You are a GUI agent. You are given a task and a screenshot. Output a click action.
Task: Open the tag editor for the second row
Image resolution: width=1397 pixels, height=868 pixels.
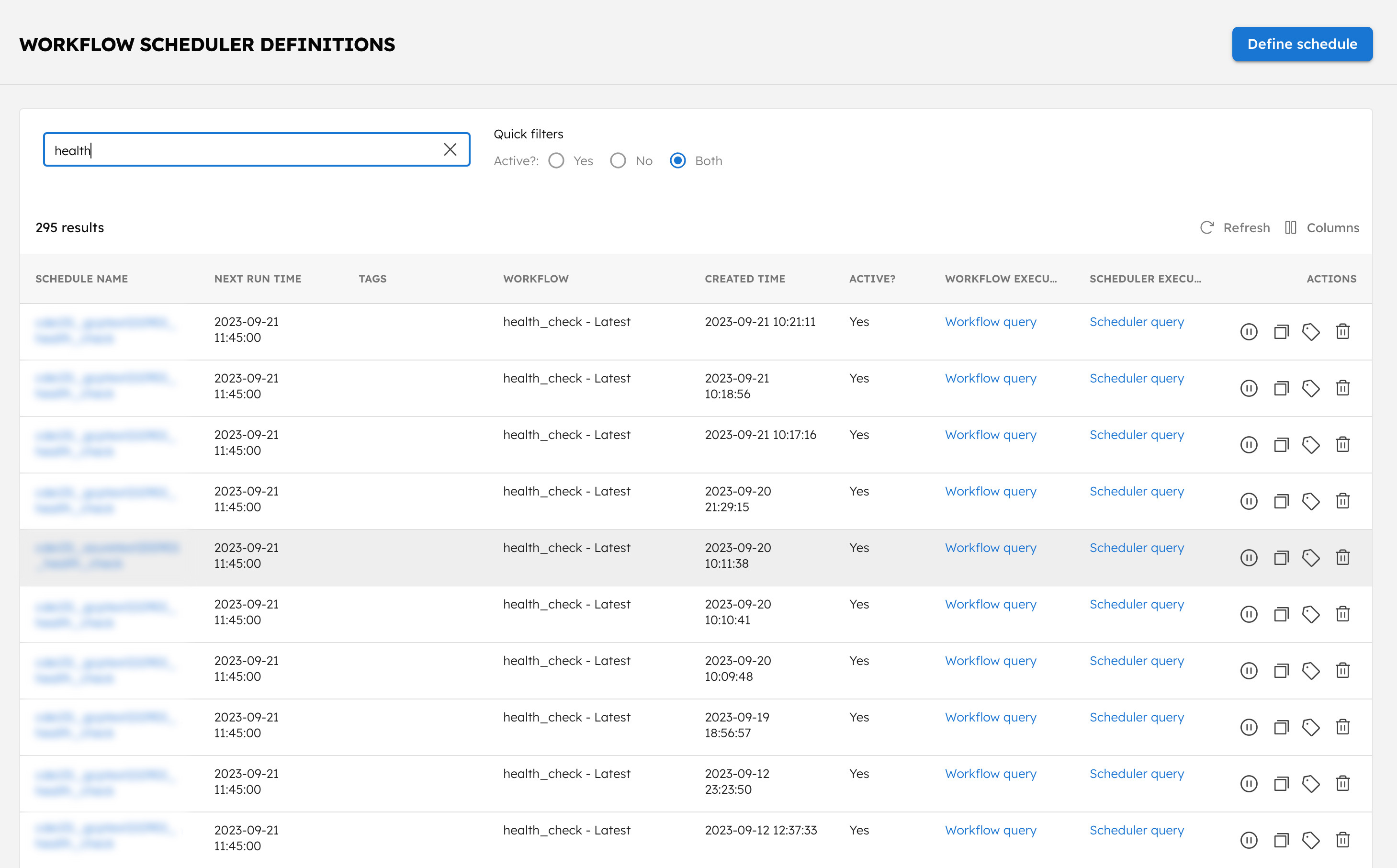point(1311,387)
